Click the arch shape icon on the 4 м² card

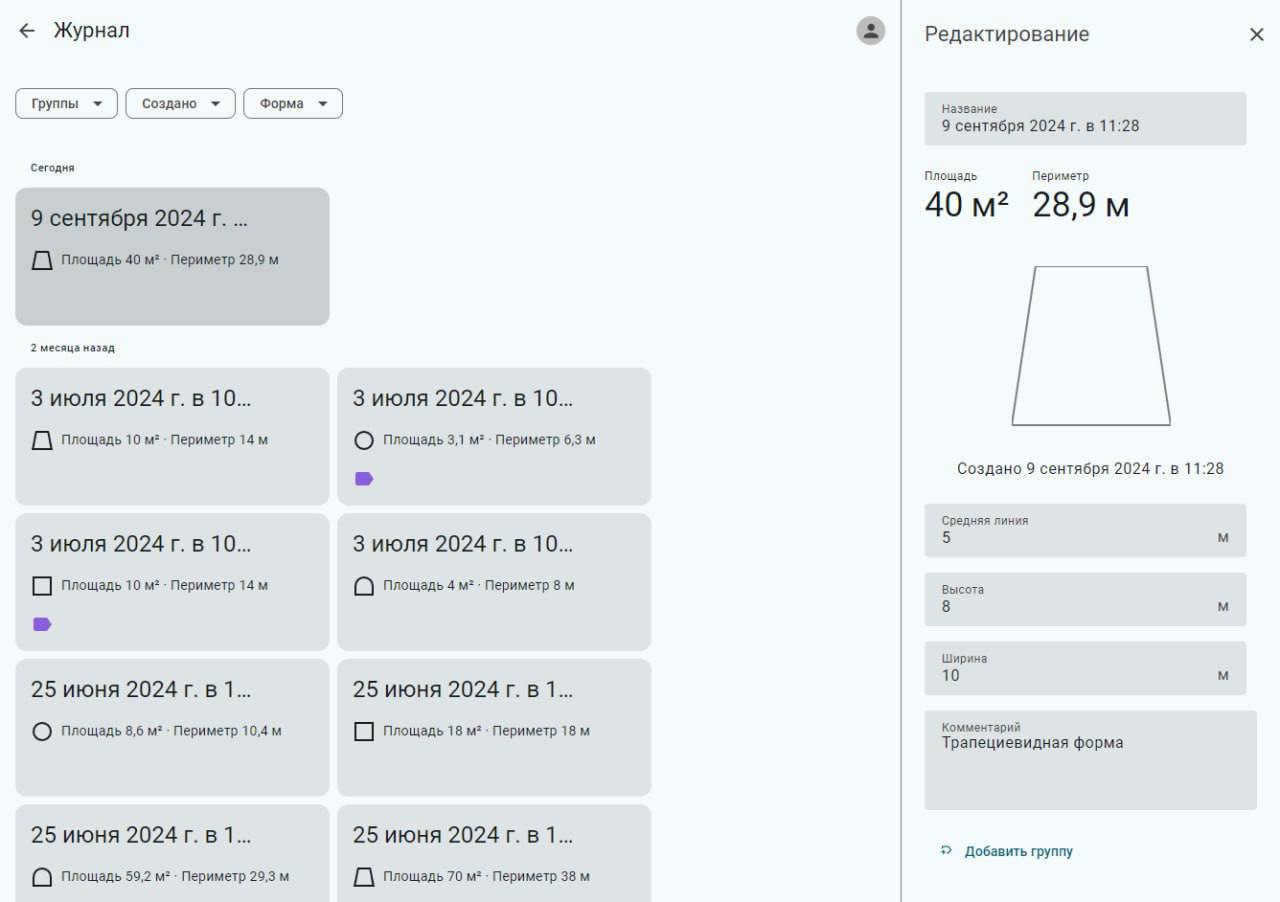pyautogui.click(x=364, y=586)
